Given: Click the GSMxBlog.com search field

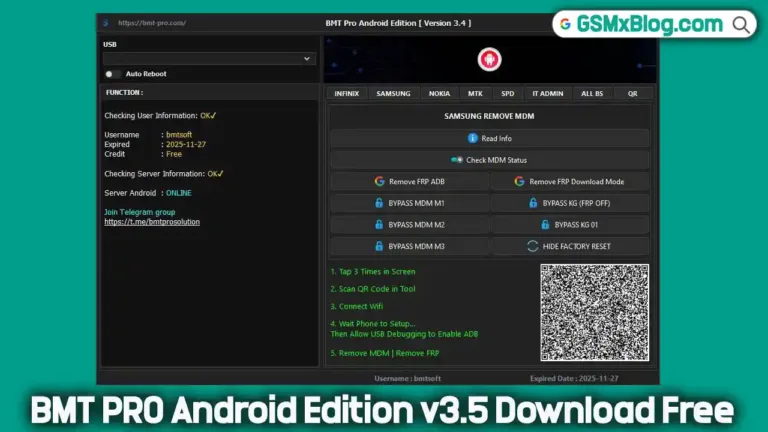Looking at the screenshot, I should (x=654, y=24).
